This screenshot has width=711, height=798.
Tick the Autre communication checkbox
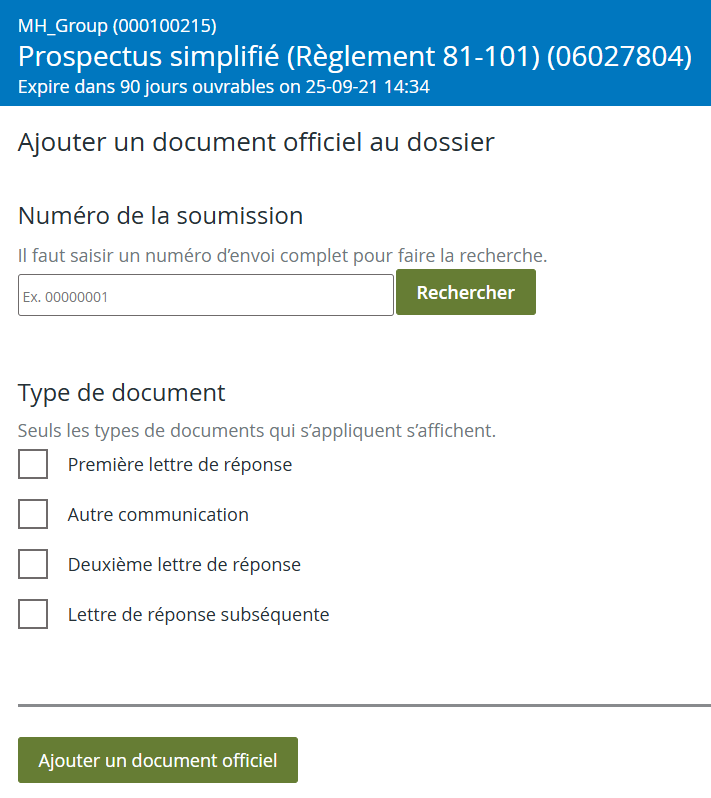pyautogui.click(x=33, y=514)
